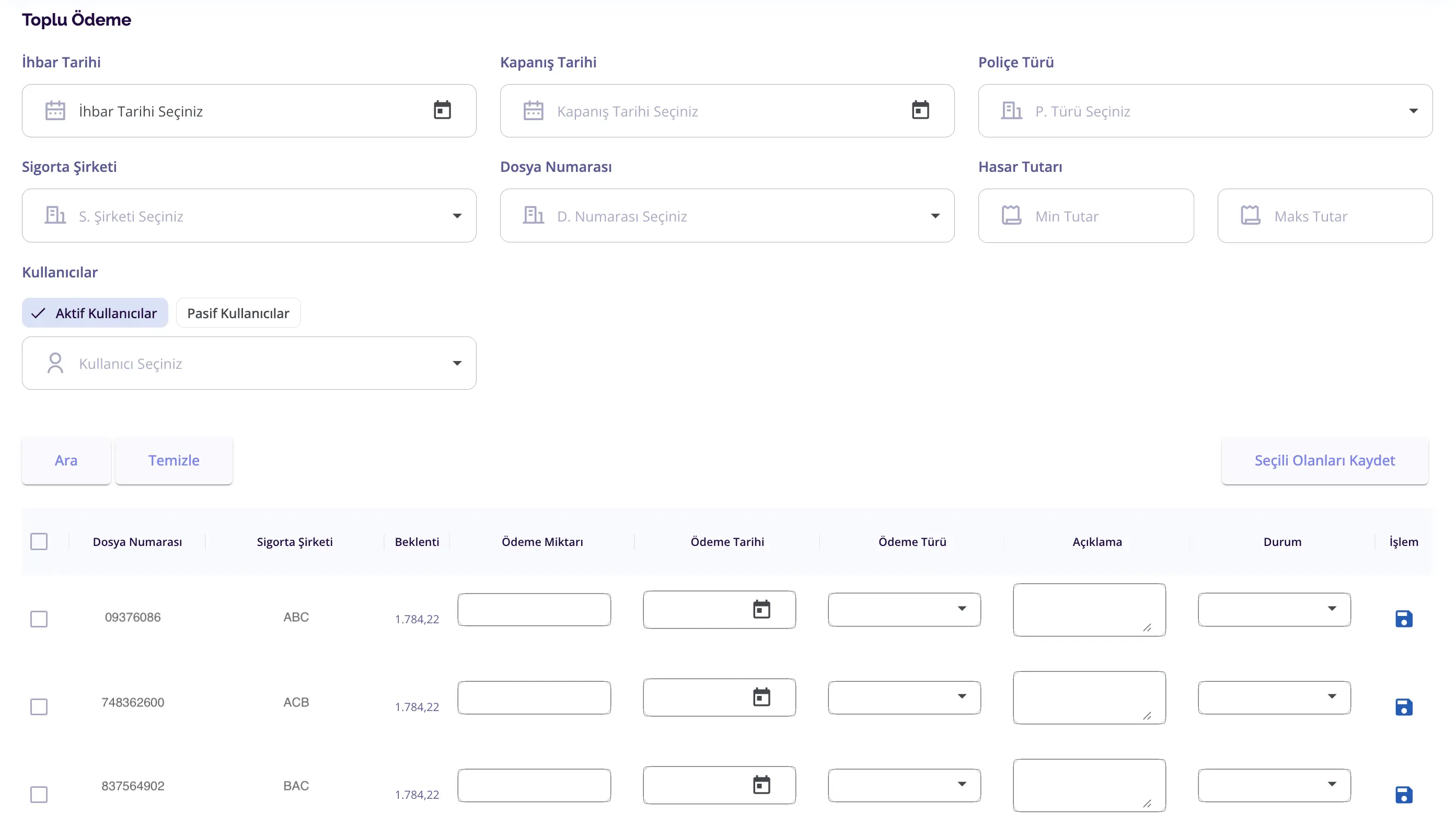The width and height of the screenshot is (1456, 838).
Task: Click the save icon for row 748362600
Action: [x=1403, y=707]
